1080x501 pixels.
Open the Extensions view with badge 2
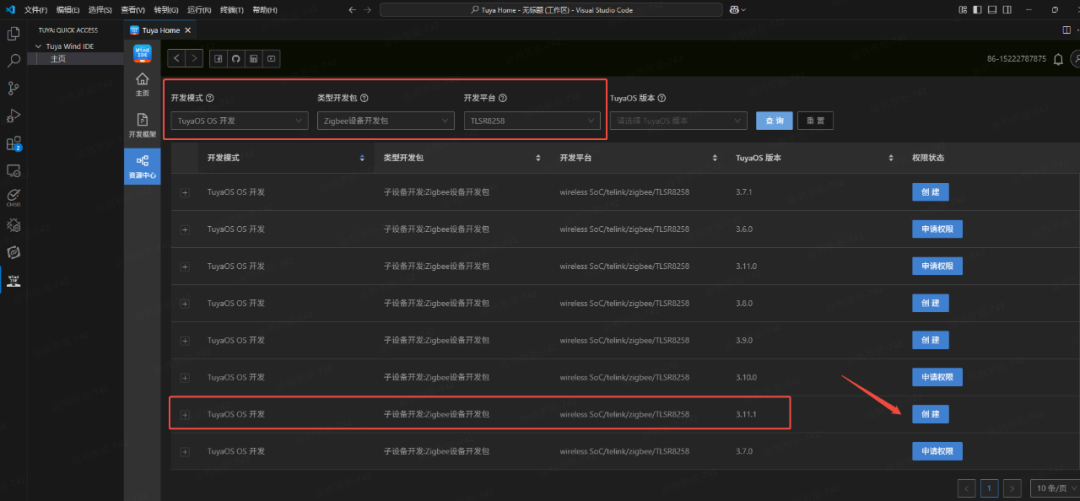click(13, 143)
